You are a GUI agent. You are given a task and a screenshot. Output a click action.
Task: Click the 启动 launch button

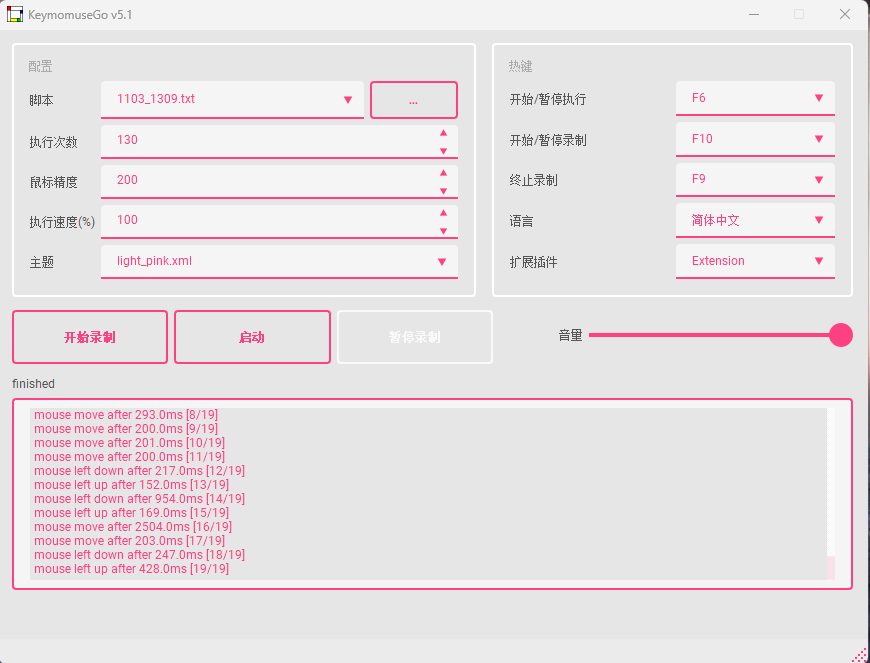click(x=252, y=337)
